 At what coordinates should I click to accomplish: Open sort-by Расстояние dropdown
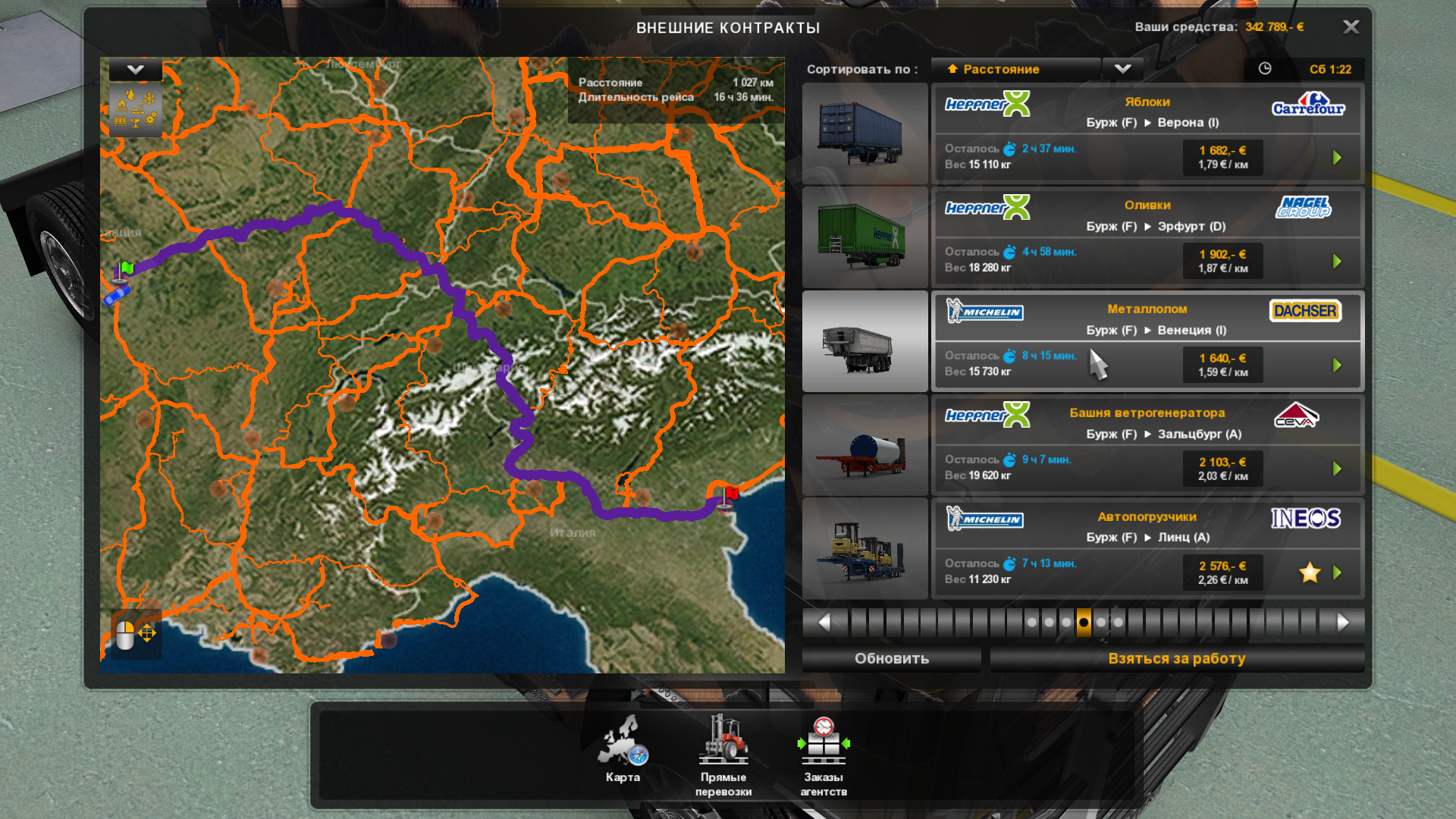click(1015, 69)
